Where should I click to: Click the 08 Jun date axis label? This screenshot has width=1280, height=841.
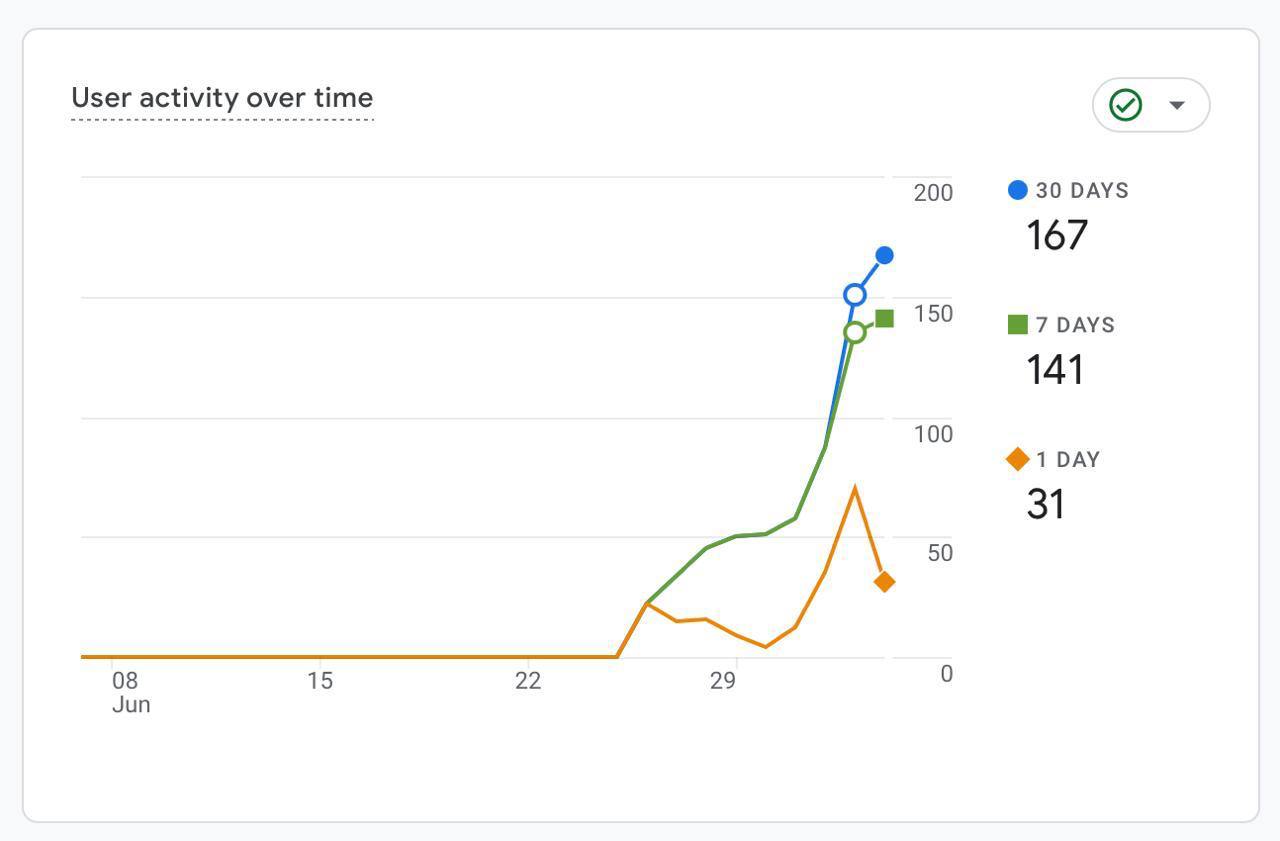pyautogui.click(x=126, y=692)
